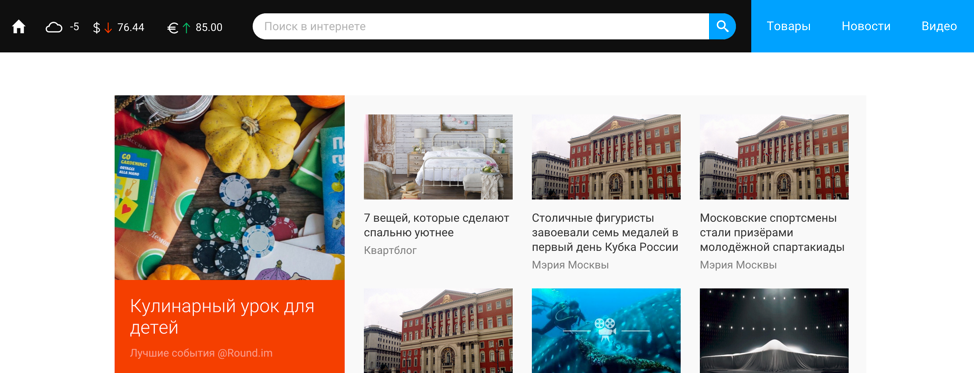The height and width of the screenshot is (373, 974).
Task: Focus the 'Поиск в интернете' search field
Action: [481, 27]
